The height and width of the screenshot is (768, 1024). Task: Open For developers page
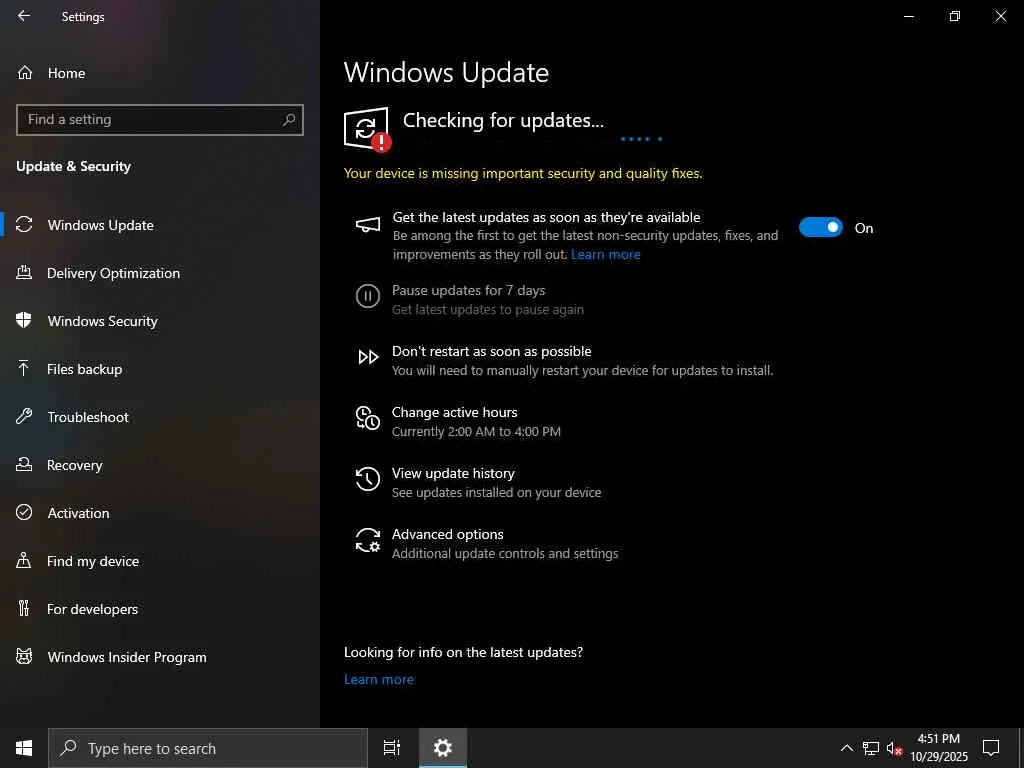tap(160, 609)
